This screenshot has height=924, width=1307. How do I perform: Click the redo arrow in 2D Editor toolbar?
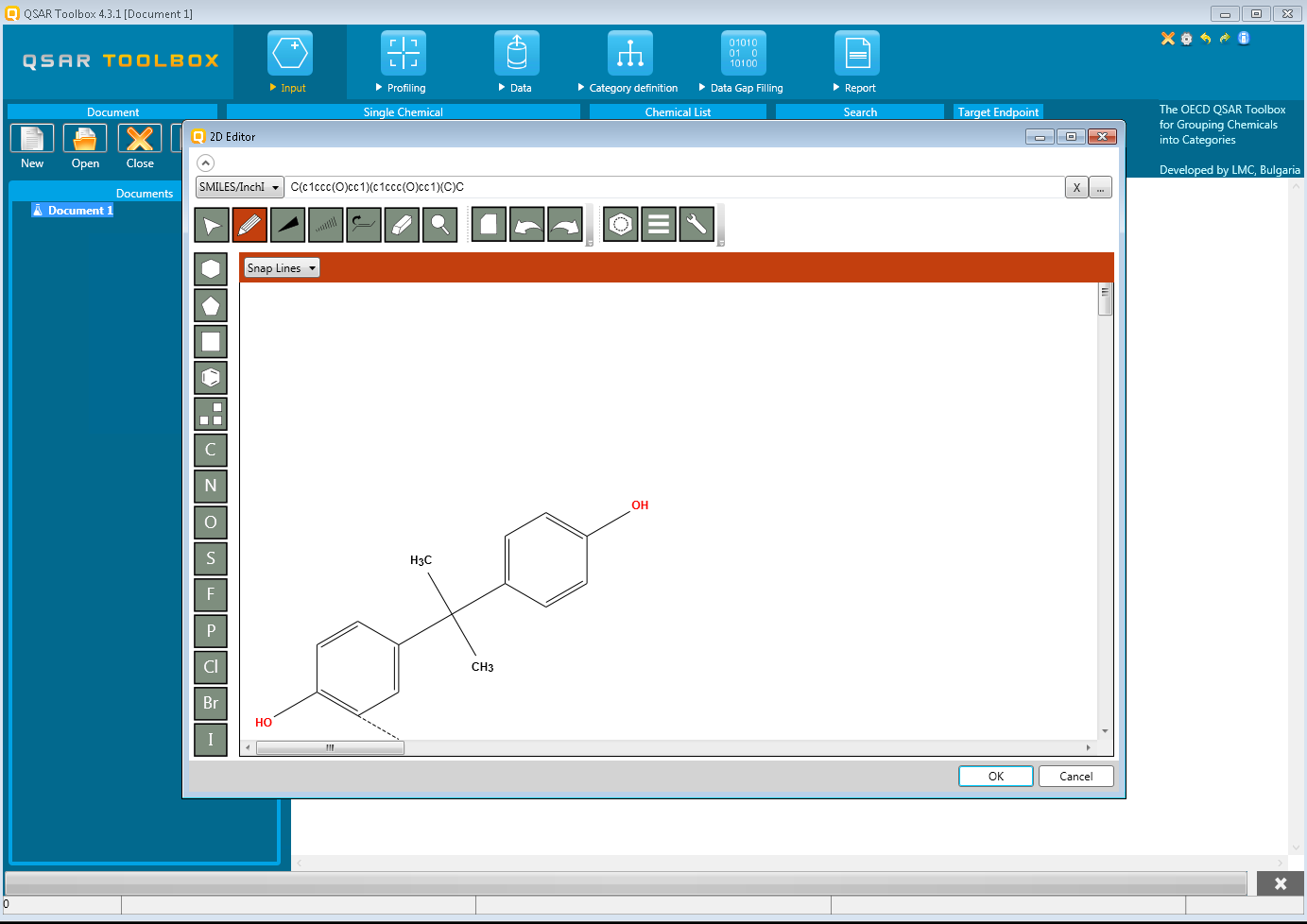565,225
